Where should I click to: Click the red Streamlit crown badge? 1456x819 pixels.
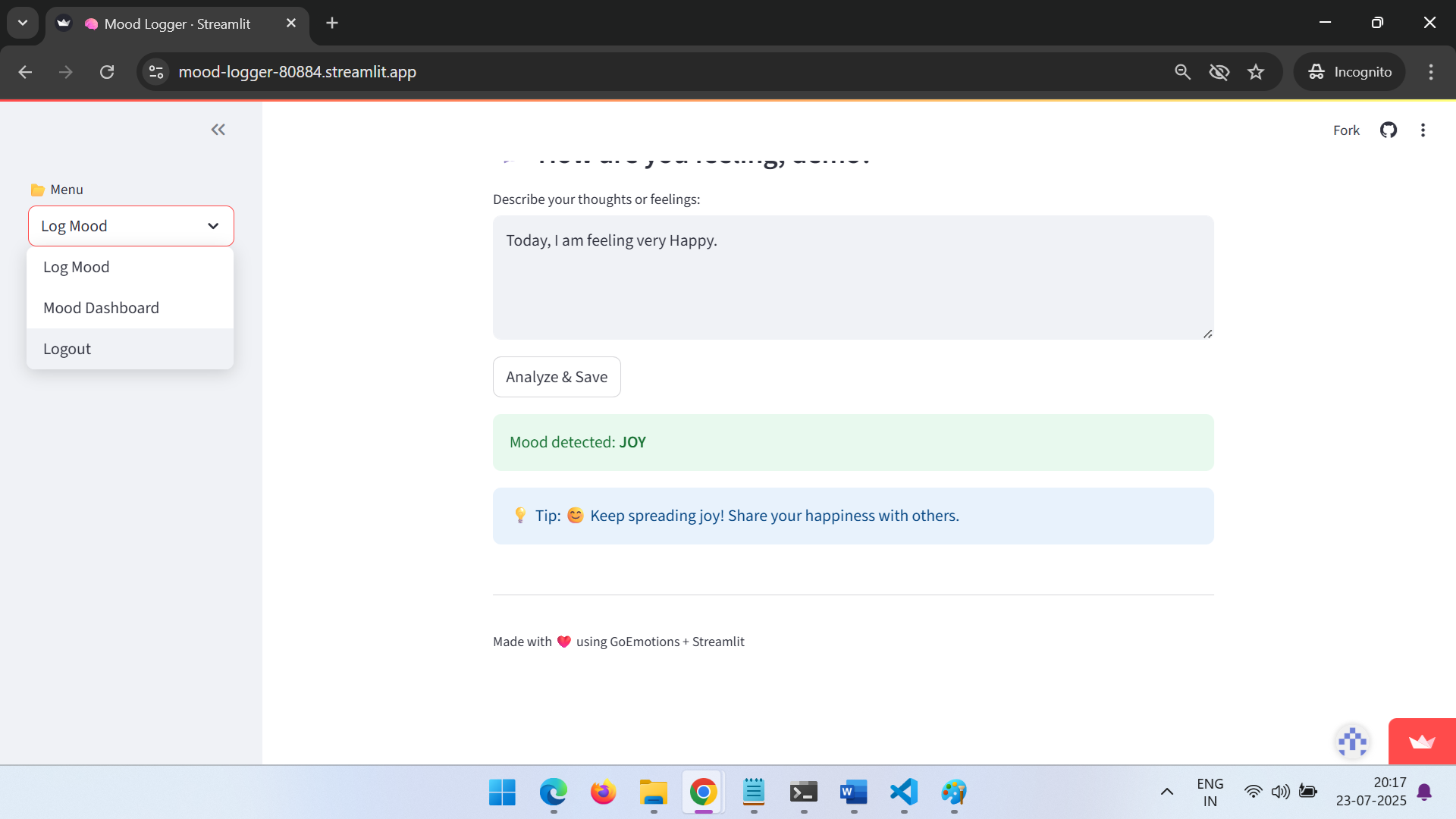pyautogui.click(x=1421, y=742)
